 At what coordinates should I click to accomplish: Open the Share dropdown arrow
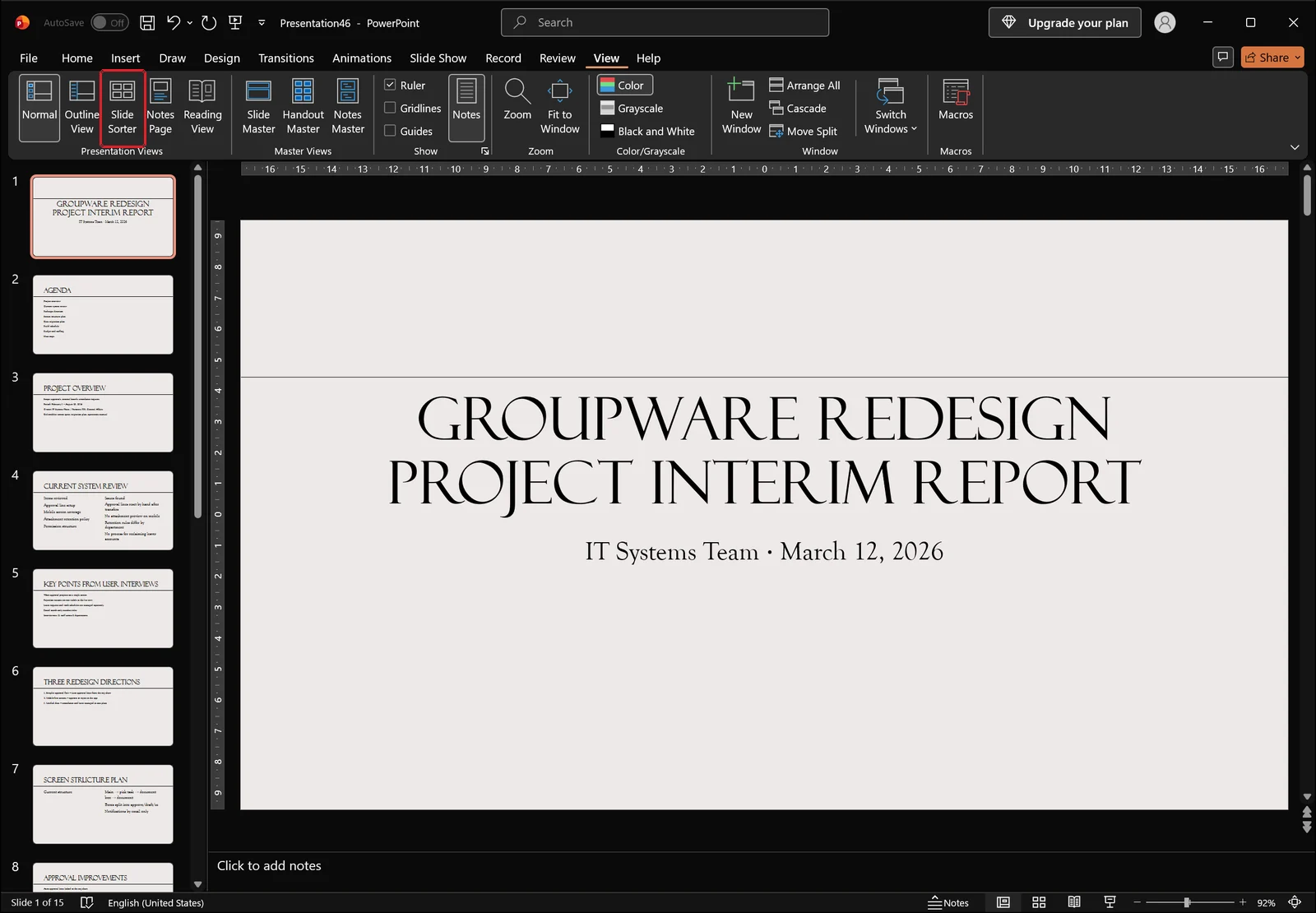tap(1298, 58)
